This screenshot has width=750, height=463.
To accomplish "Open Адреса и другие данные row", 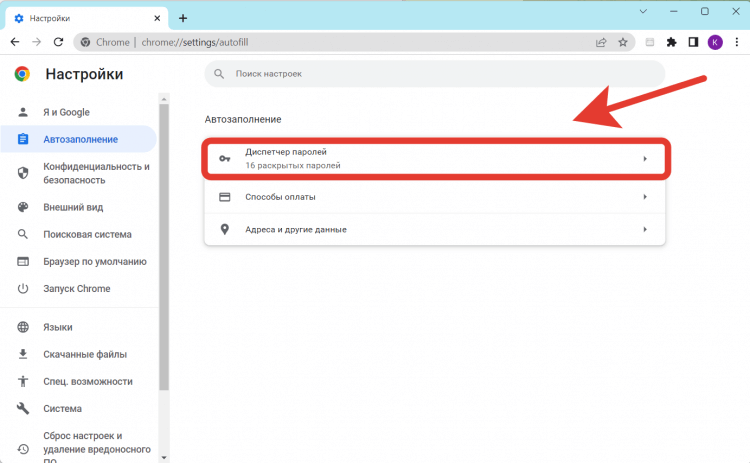I will coord(434,230).
